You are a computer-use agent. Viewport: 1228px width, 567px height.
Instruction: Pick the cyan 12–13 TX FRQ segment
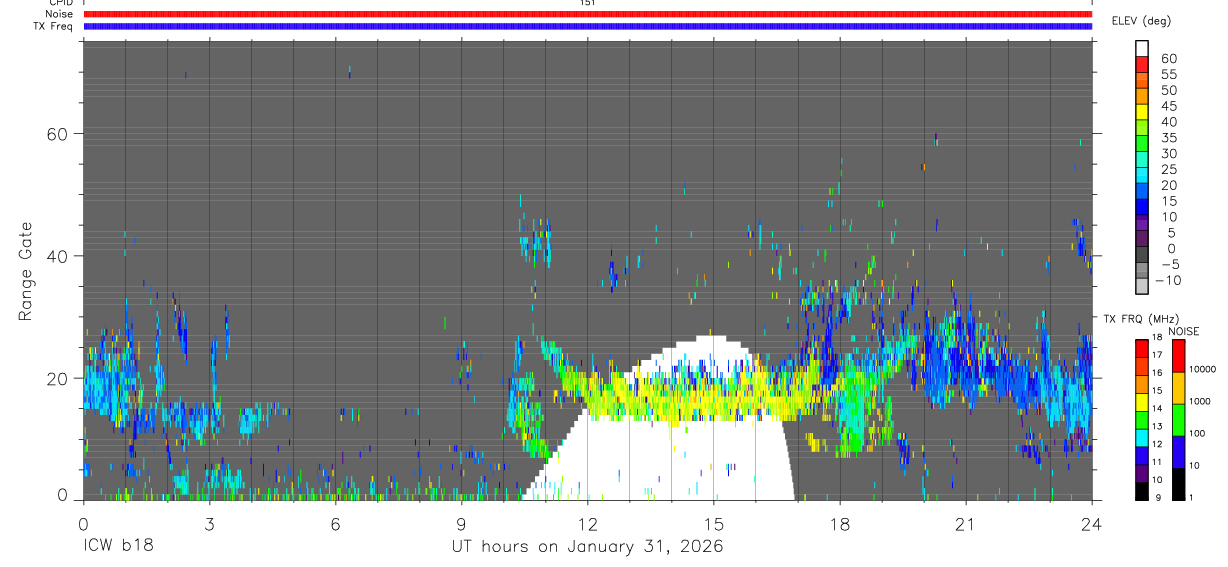pos(1142,436)
